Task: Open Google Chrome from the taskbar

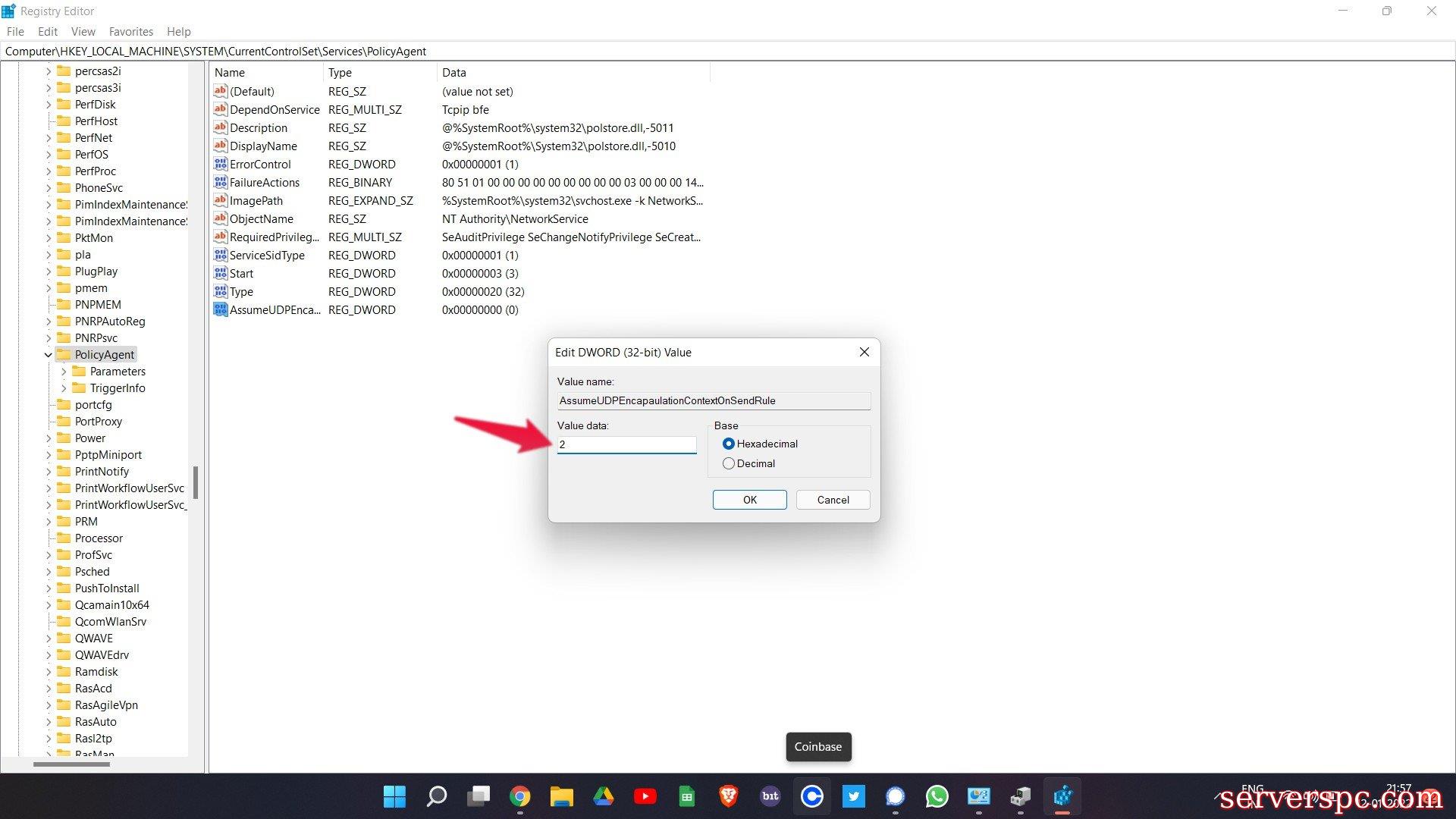Action: [x=519, y=796]
